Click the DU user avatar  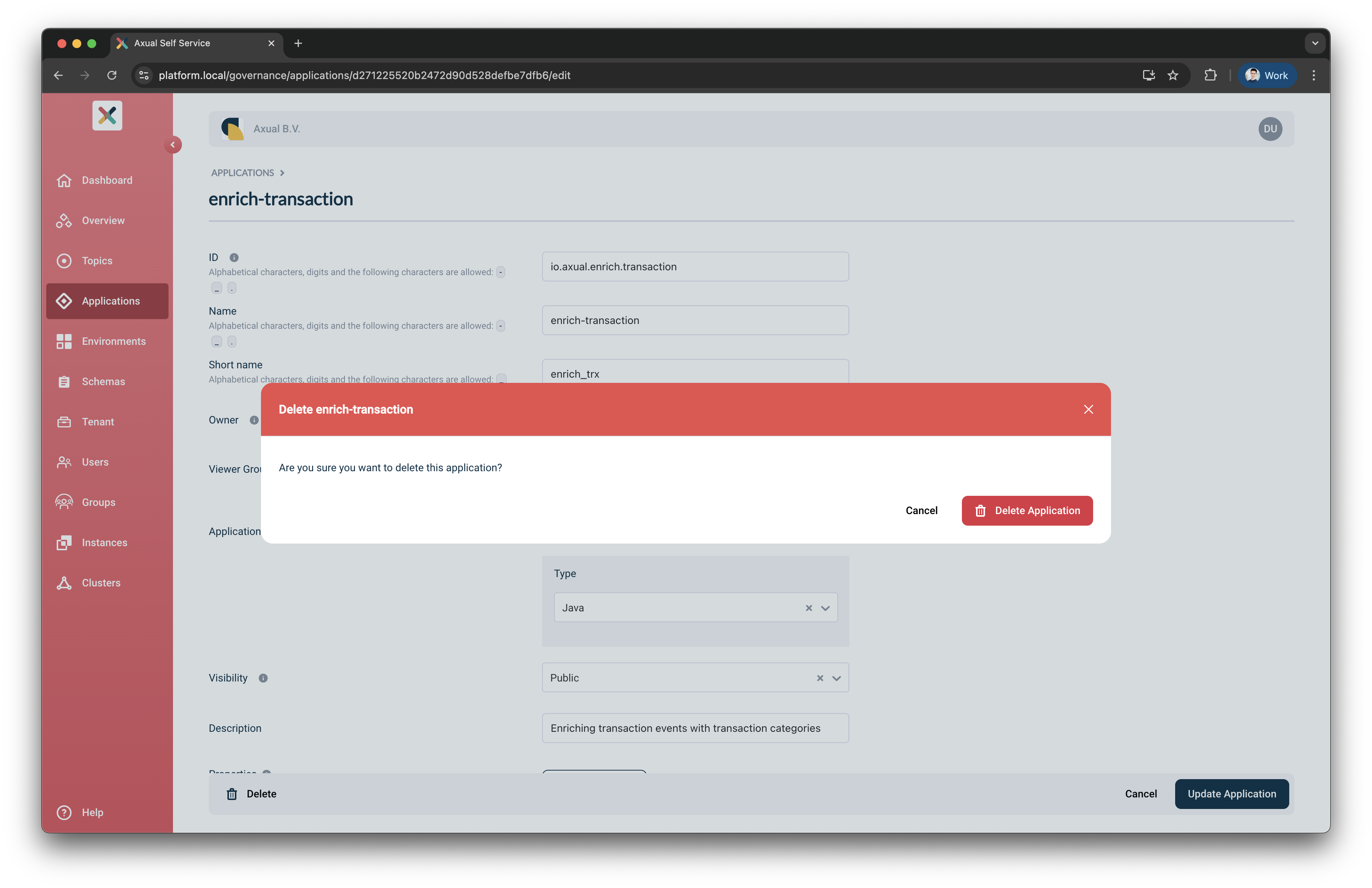[1270, 129]
